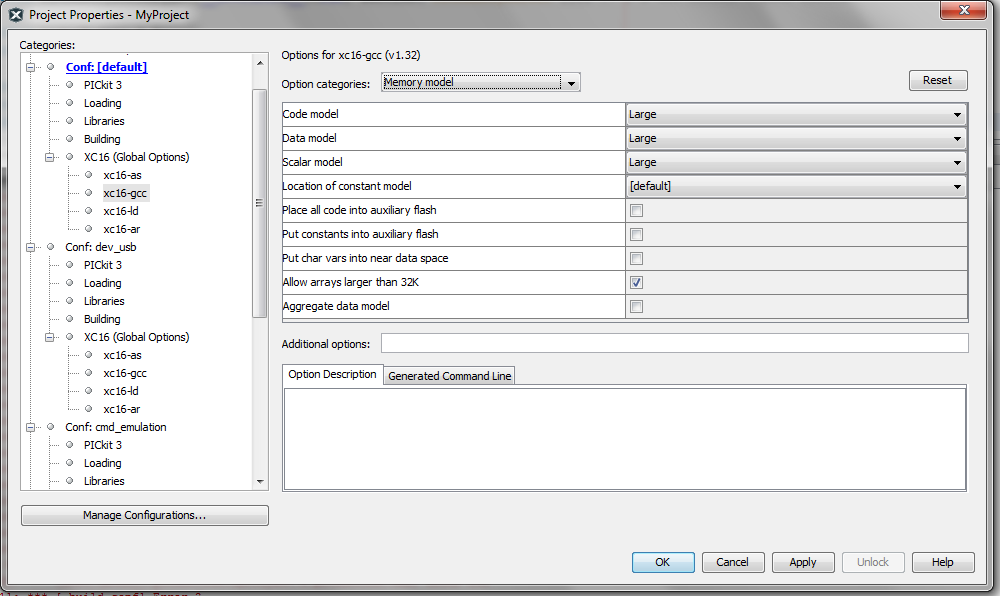Click the categories tree scroll up arrow

pos(260,62)
